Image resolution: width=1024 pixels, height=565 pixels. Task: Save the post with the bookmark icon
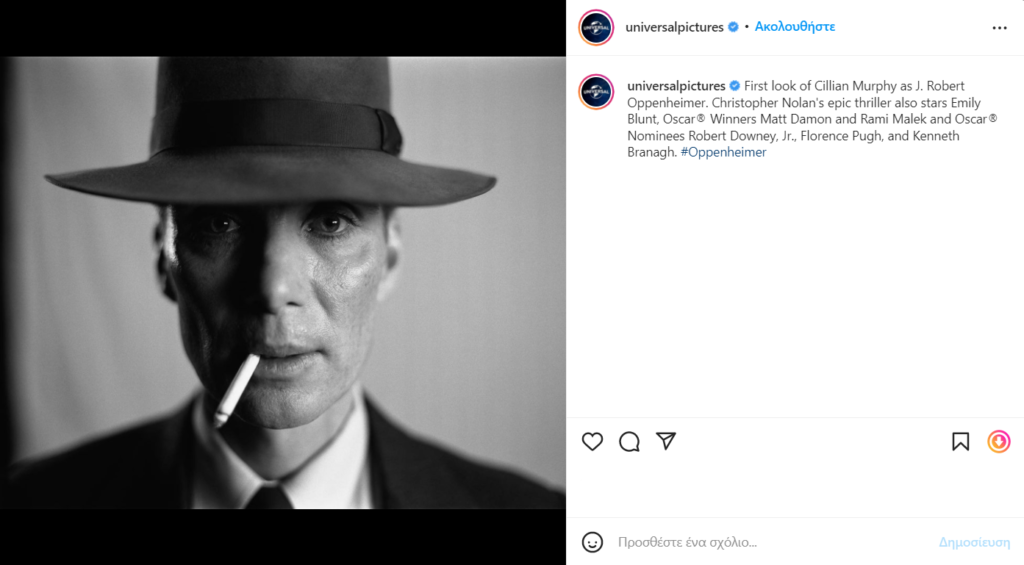(x=960, y=441)
